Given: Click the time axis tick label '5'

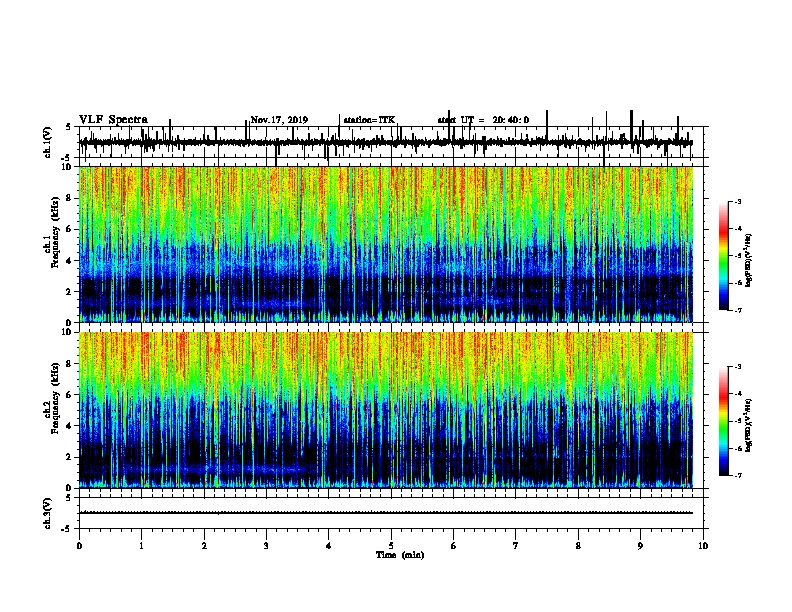Looking at the screenshot, I should [391, 546].
